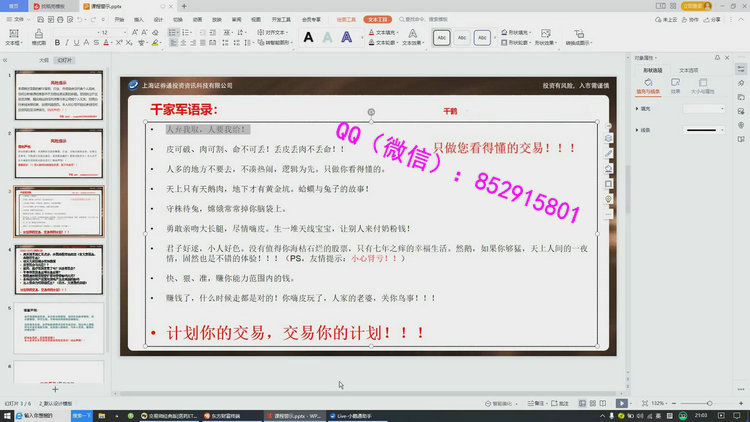This screenshot has width=750, height=422.
Task: Switch to 大纲 outline view toggle
Action: tap(44, 60)
